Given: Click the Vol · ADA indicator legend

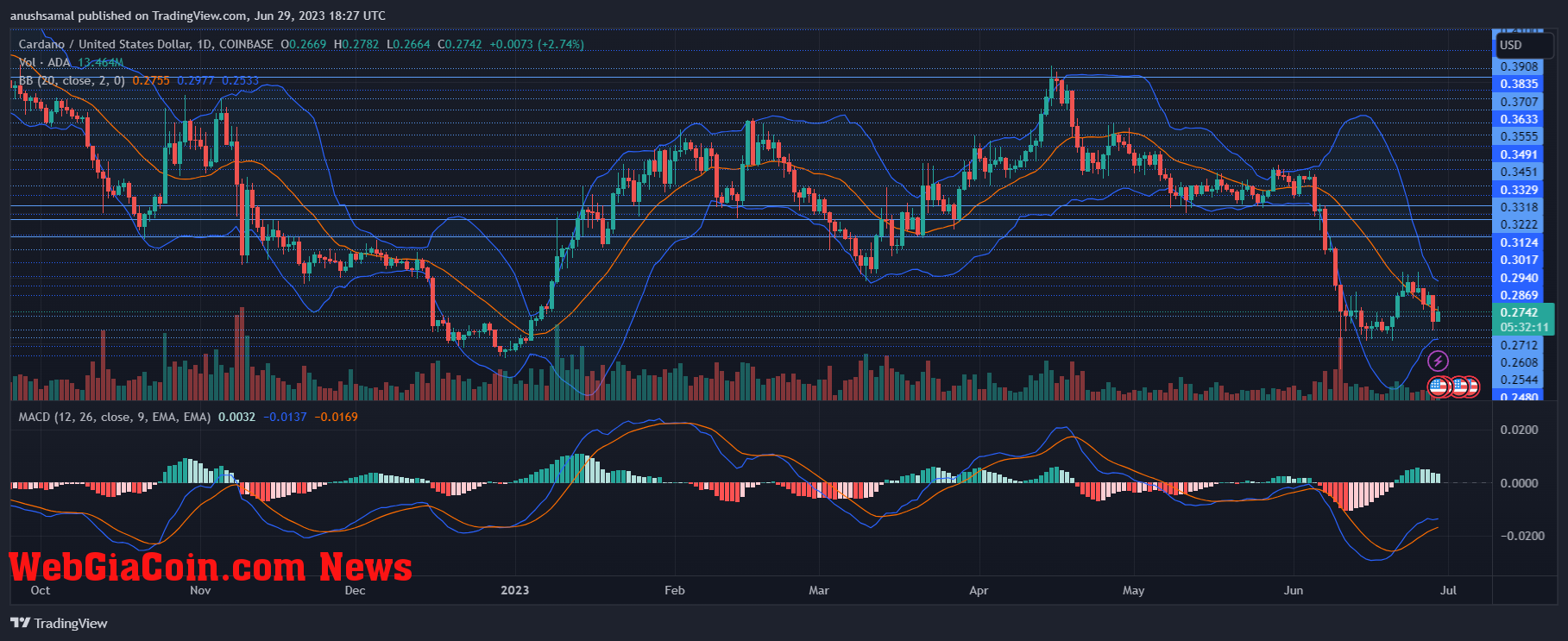Looking at the screenshot, I should [x=45, y=62].
